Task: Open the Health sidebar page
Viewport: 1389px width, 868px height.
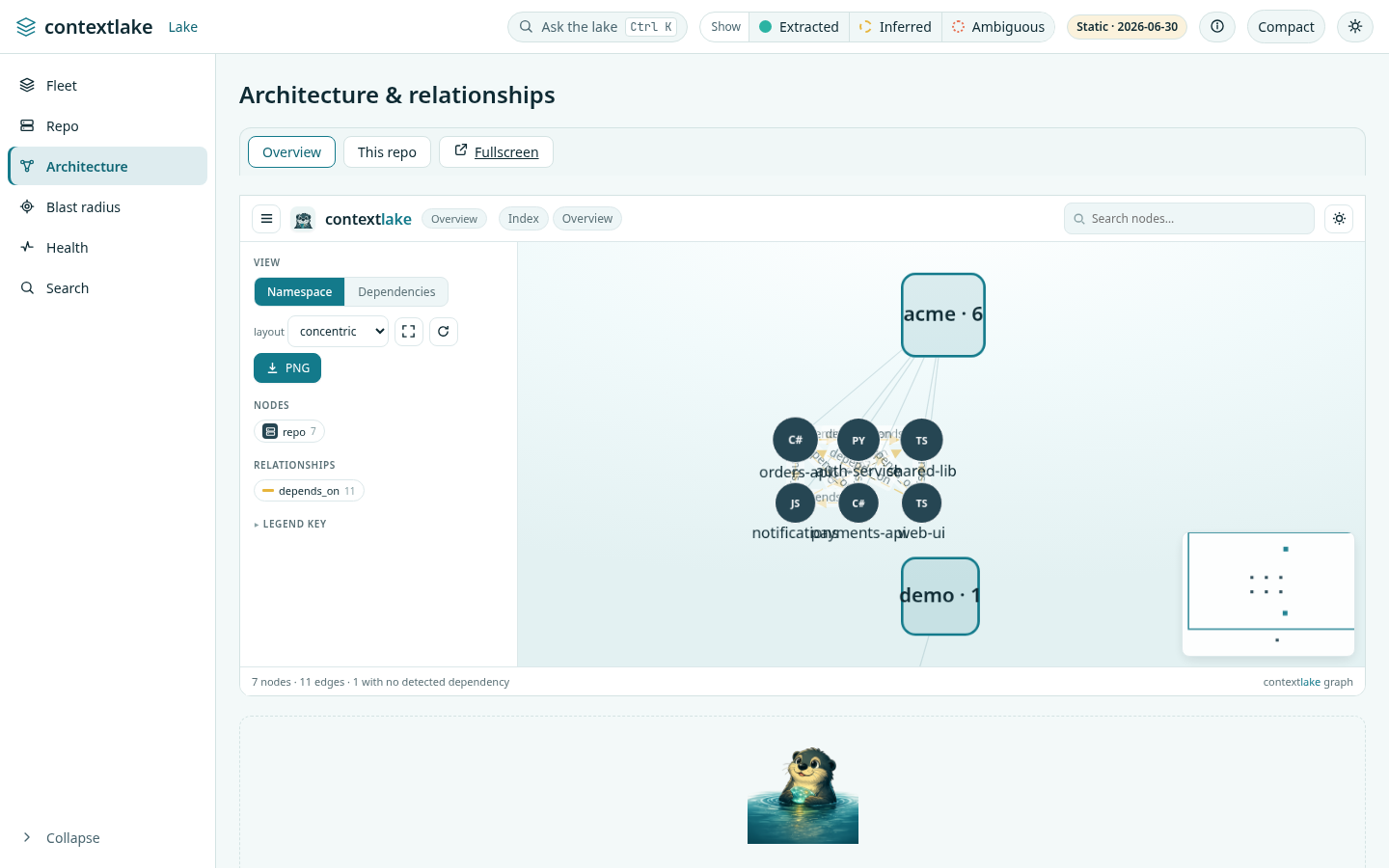Action: pyautogui.click(x=107, y=248)
